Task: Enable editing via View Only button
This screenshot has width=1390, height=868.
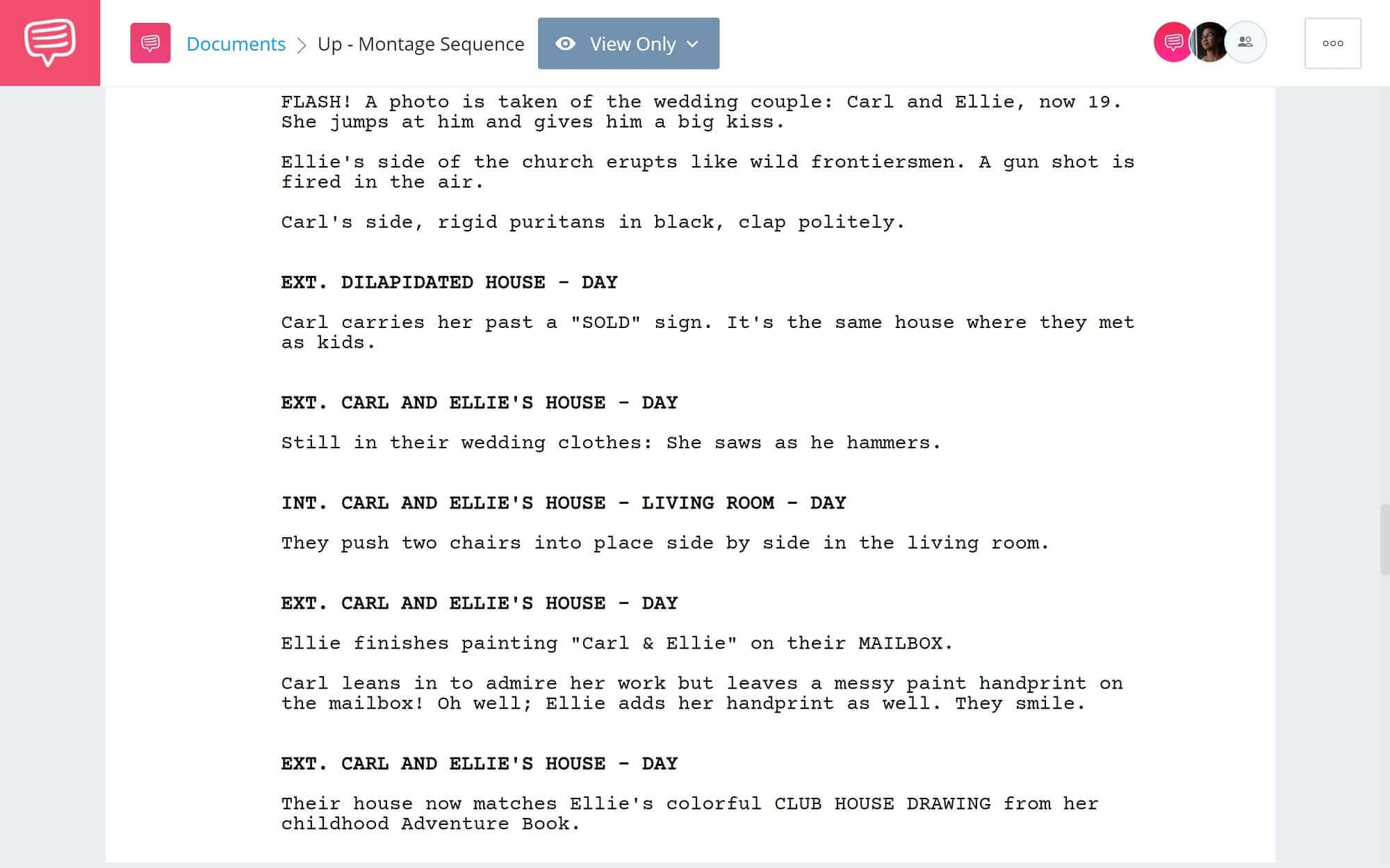Action: click(628, 43)
